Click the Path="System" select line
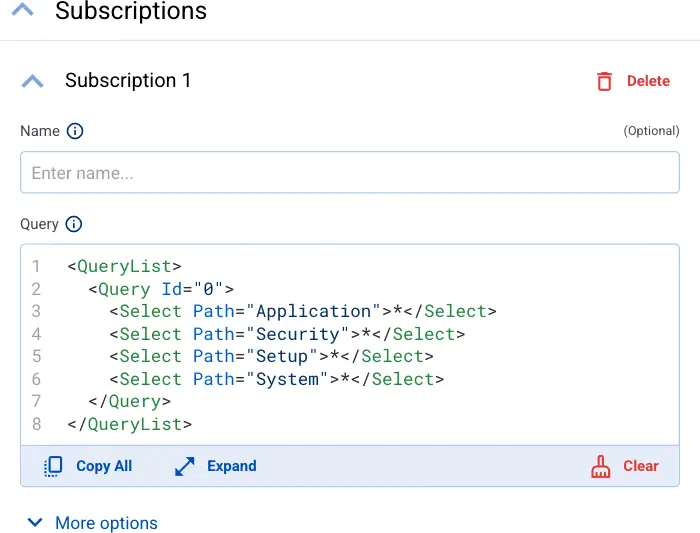 [277, 379]
